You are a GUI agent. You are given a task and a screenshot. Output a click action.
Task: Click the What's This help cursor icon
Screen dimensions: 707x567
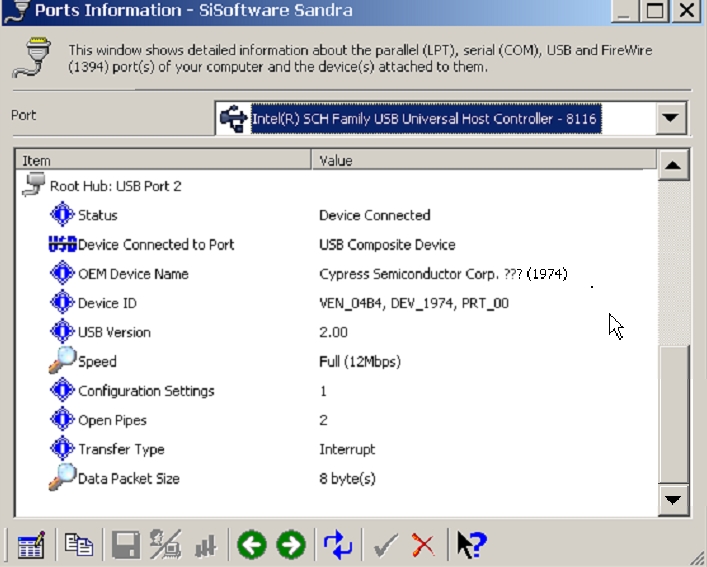tap(472, 544)
